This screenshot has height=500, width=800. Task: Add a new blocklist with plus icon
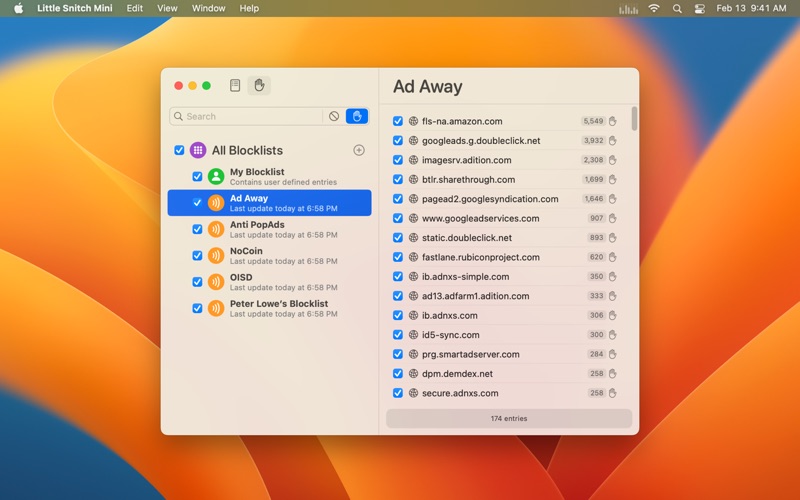[x=359, y=150]
